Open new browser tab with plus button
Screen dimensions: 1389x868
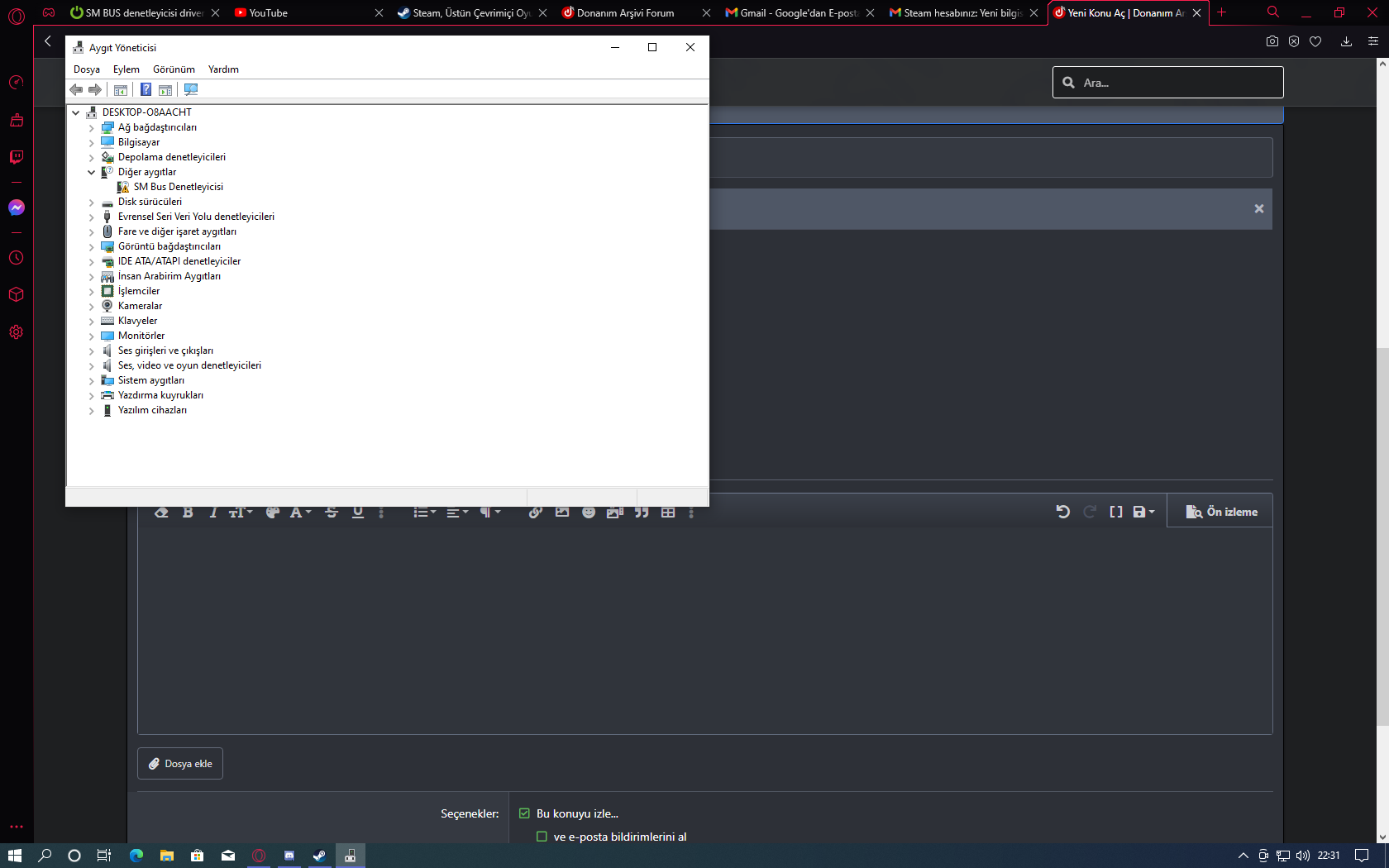coord(1221,12)
